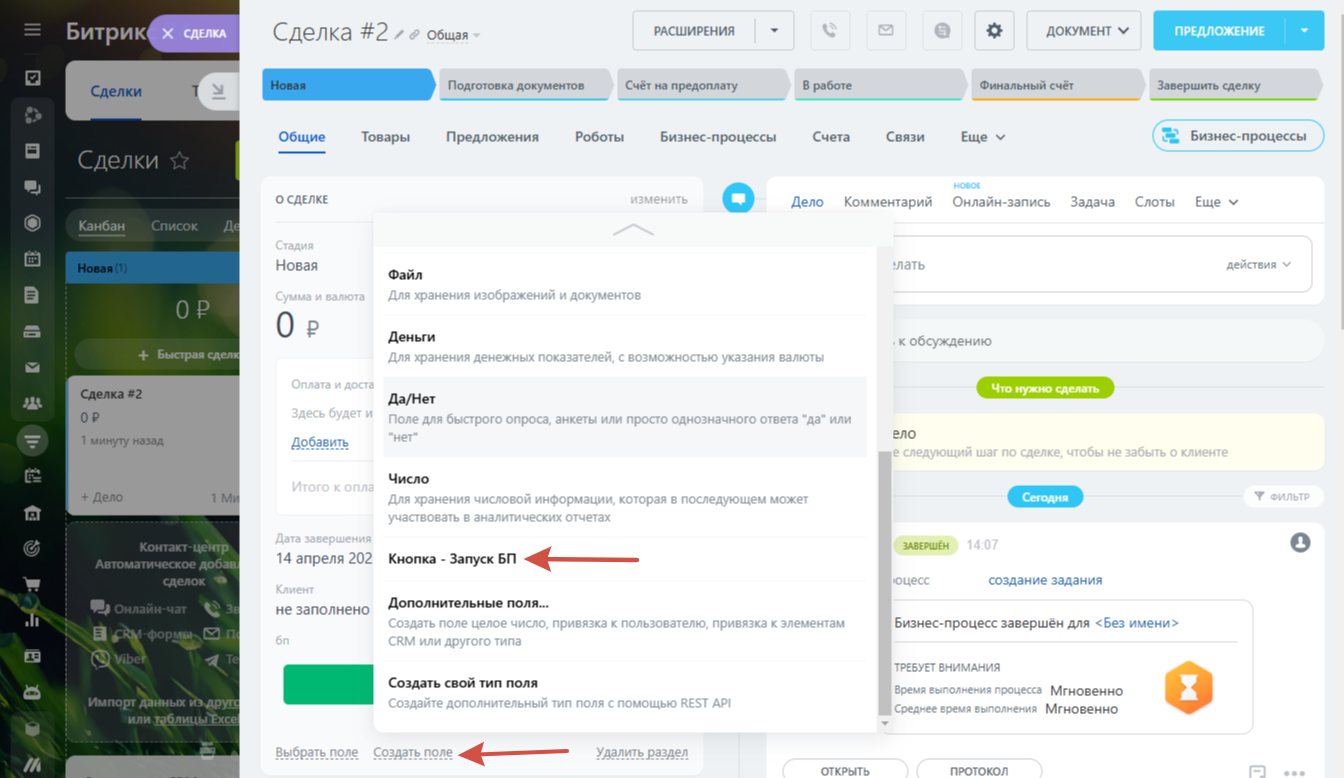This screenshot has height=778, width=1344.
Task: Open the settings gear icon
Action: pos(994,31)
